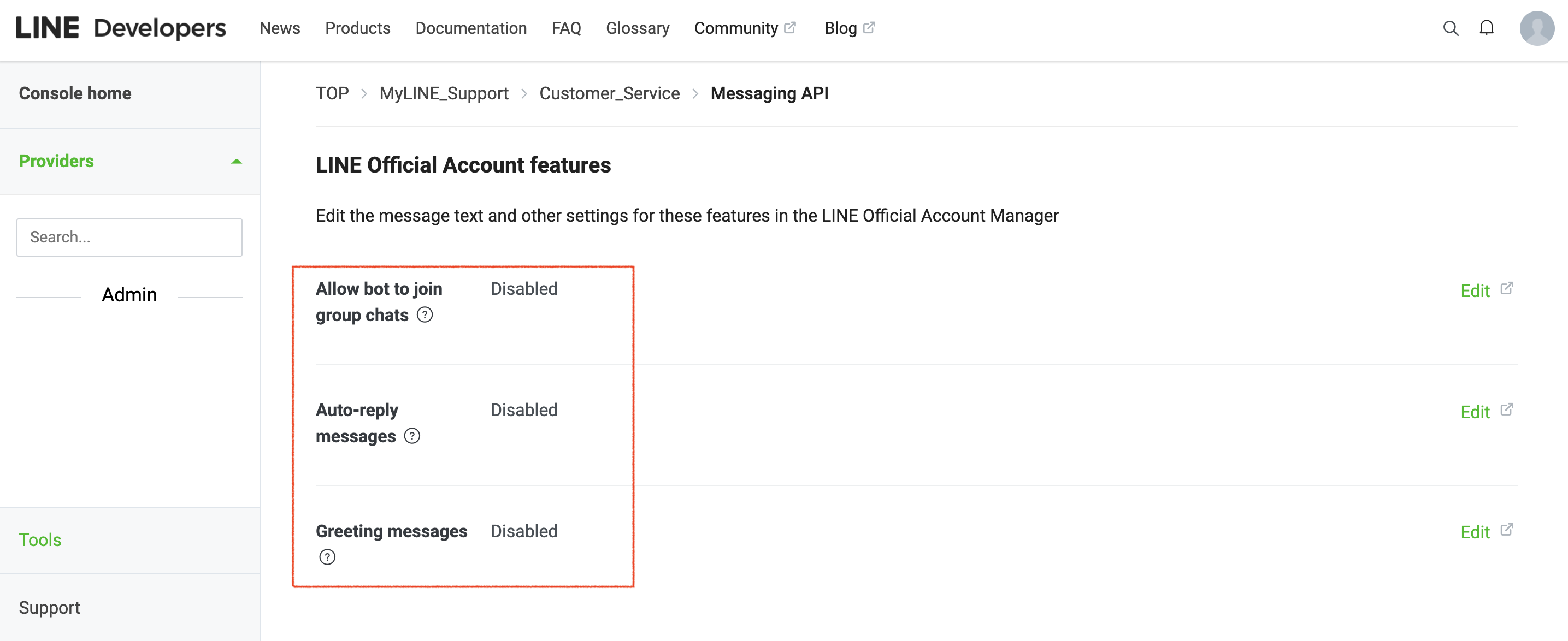This screenshot has width=1568, height=641.
Task: Select Tools in the sidebar
Action: pyautogui.click(x=40, y=540)
